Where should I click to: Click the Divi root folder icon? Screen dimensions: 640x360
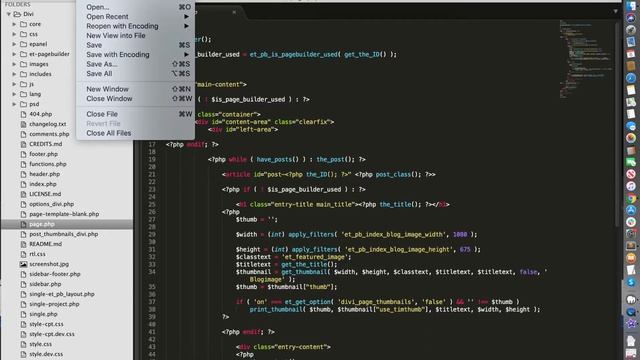(x=17, y=14)
